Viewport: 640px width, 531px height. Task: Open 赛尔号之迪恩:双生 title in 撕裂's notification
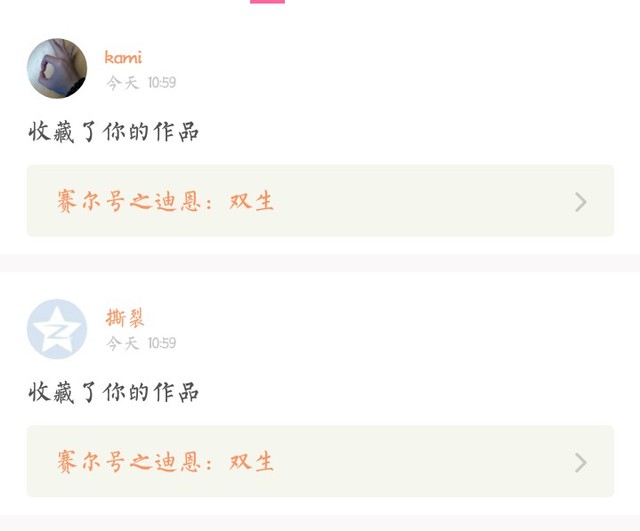165,462
